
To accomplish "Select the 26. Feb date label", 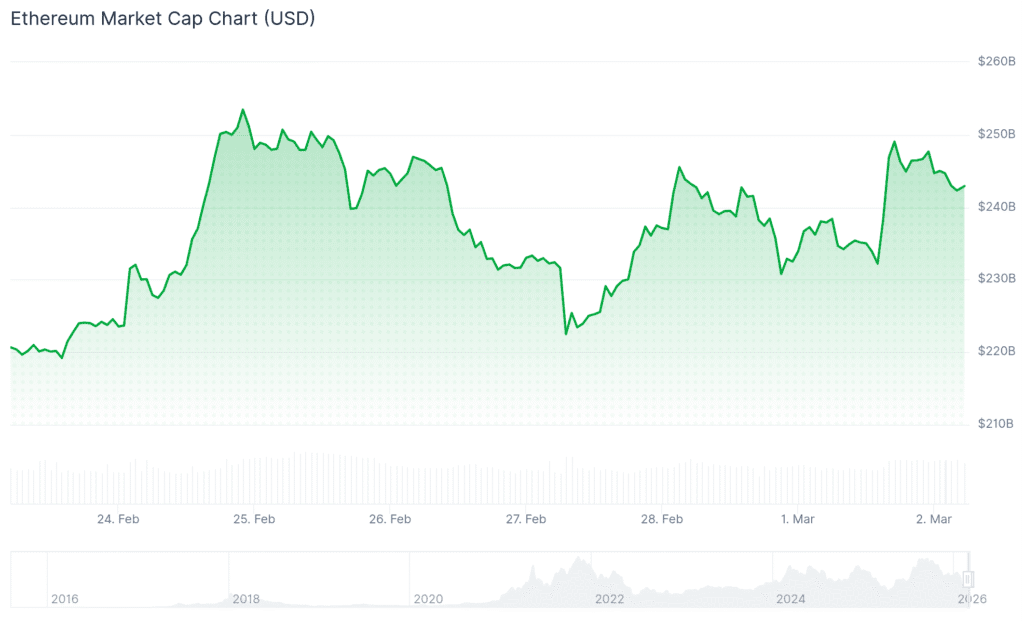I will [x=390, y=519].
